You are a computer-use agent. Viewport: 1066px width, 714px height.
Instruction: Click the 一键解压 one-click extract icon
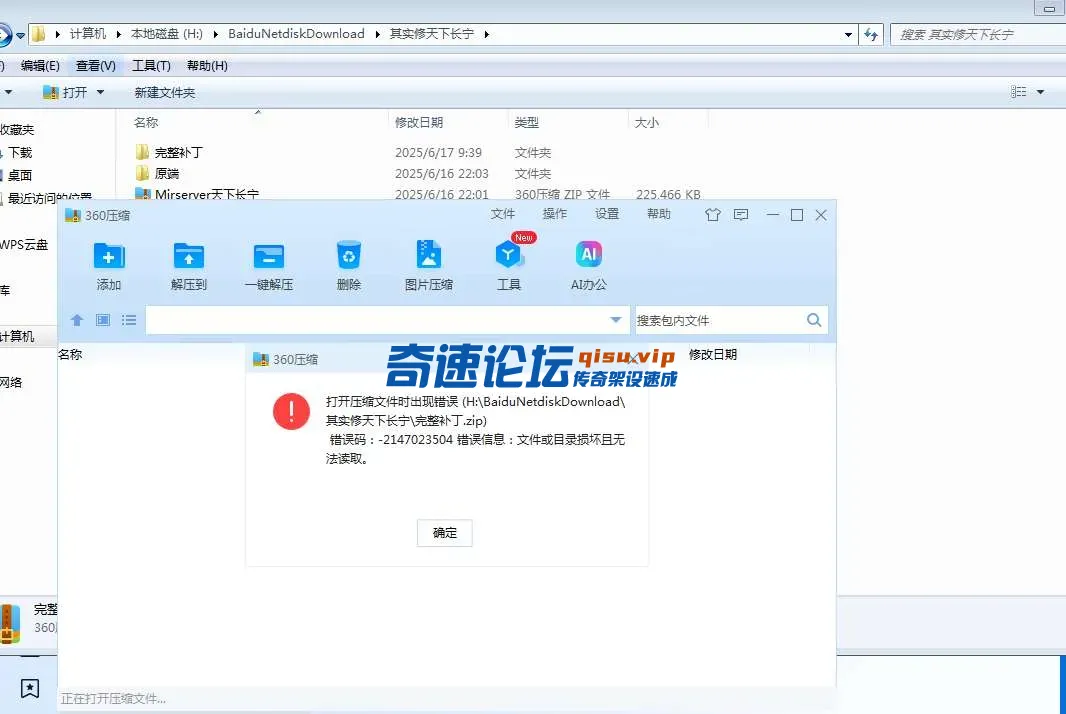point(269,256)
